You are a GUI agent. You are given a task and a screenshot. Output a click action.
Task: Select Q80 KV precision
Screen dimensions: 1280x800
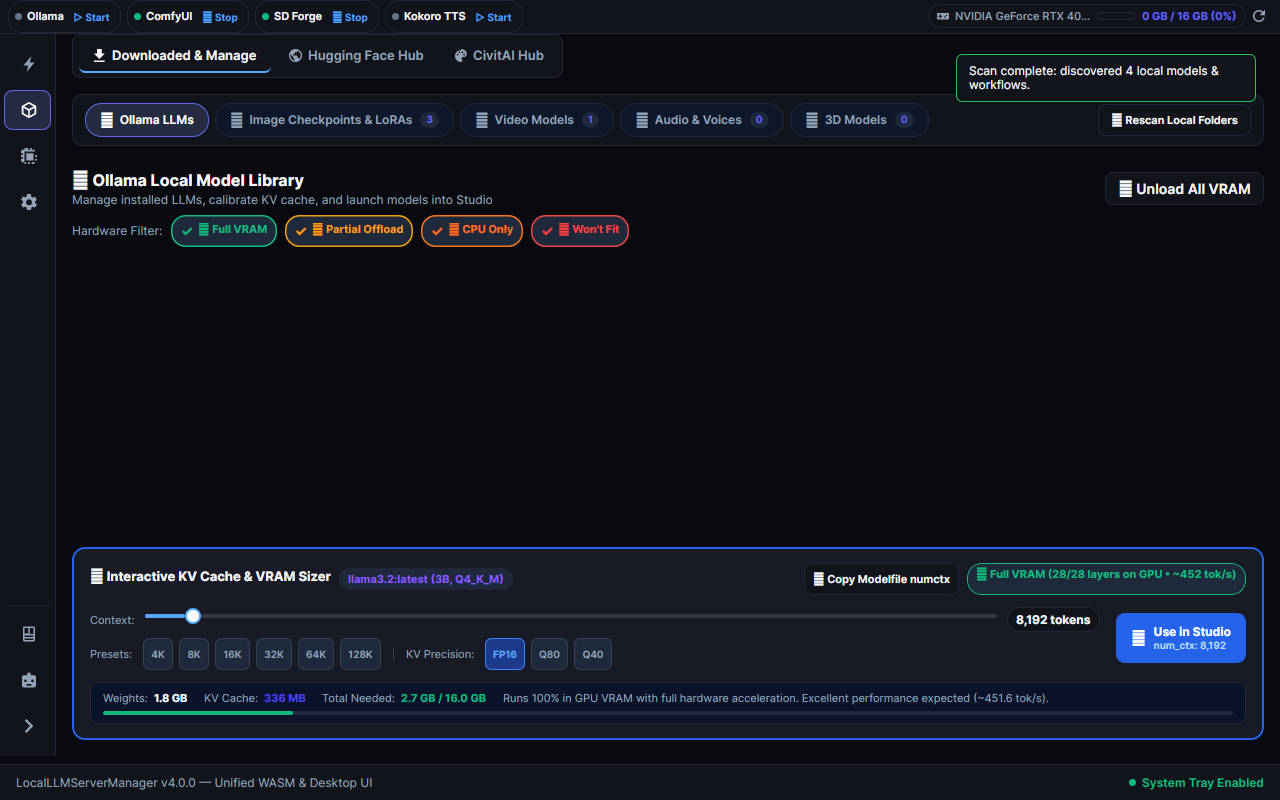click(549, 654)
